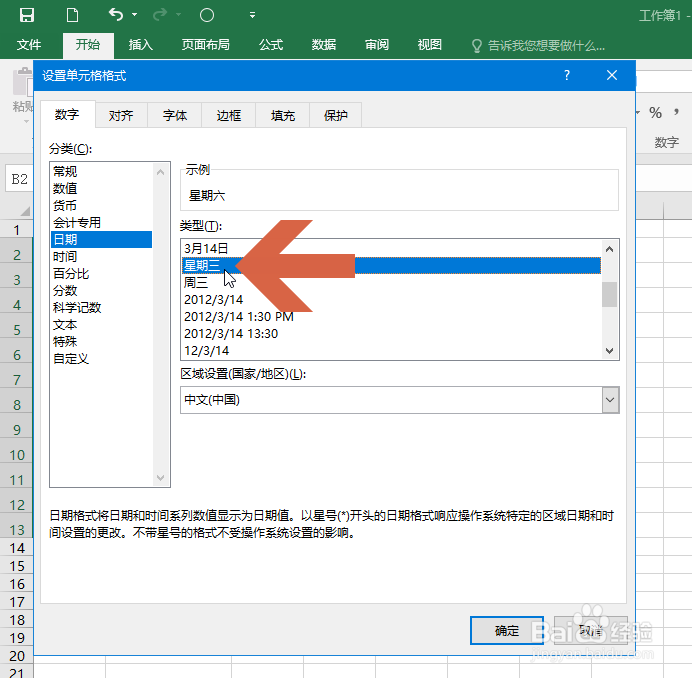This screenshot has height=678, width=692.
Task: Select the 保护 dialog tab
Action: [x=336, y=116]
